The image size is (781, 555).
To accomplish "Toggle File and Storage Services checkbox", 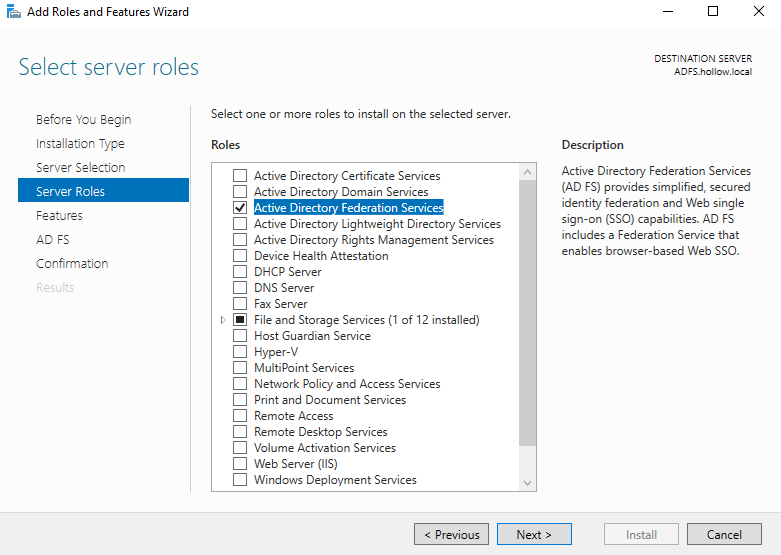I will click(x=240, y=320).
